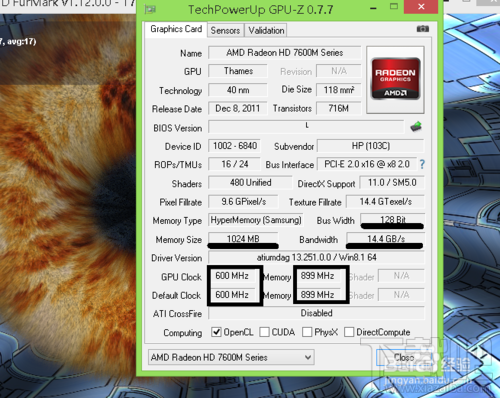The image size is (500, 398).
Task: Click the FurMark furry render area
Action: tap(68, 200)
